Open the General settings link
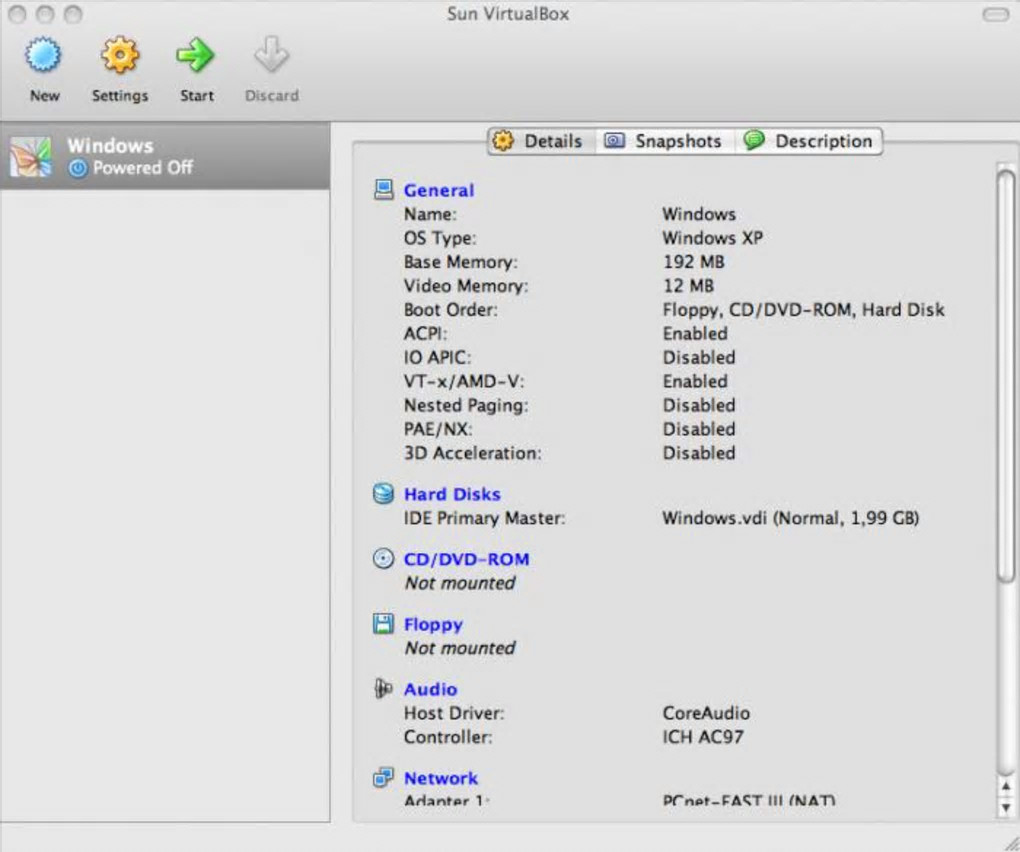Screen dimensions: 1020x852 (x=439, y=191)
